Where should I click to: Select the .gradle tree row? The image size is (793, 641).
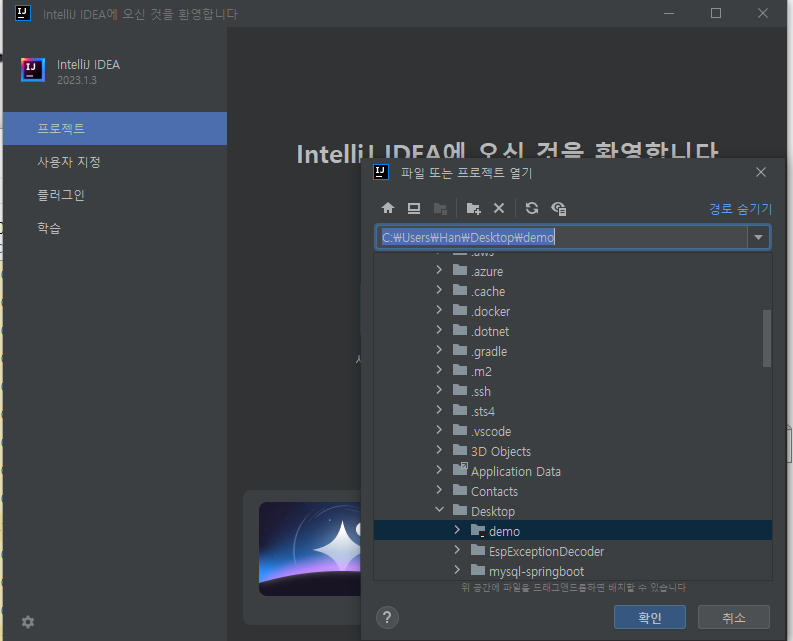tap(573, 351)
